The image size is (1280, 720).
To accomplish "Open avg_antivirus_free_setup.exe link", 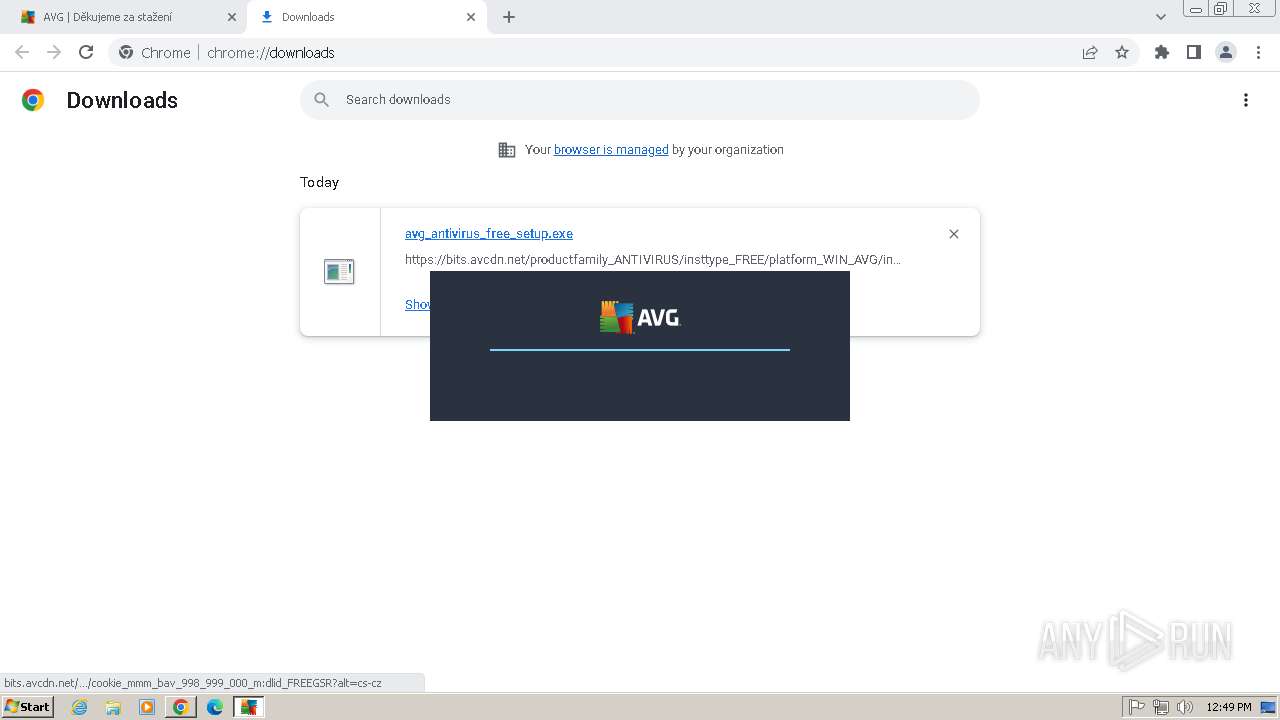I will coord(489,234).
